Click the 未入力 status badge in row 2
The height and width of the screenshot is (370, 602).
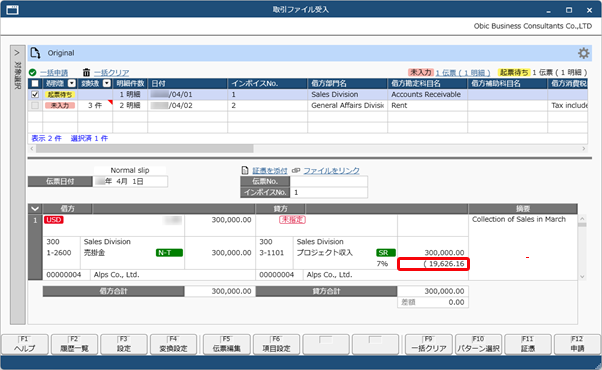pos(60,106)
